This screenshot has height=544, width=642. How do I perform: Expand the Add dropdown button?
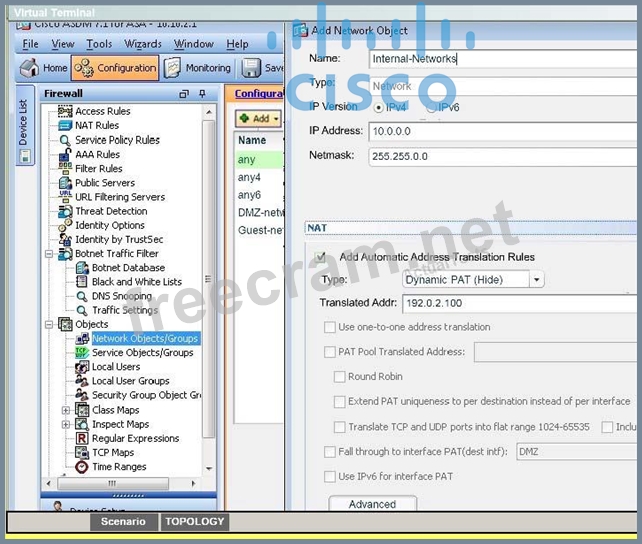pyautogui.click(x=259, y=118)
